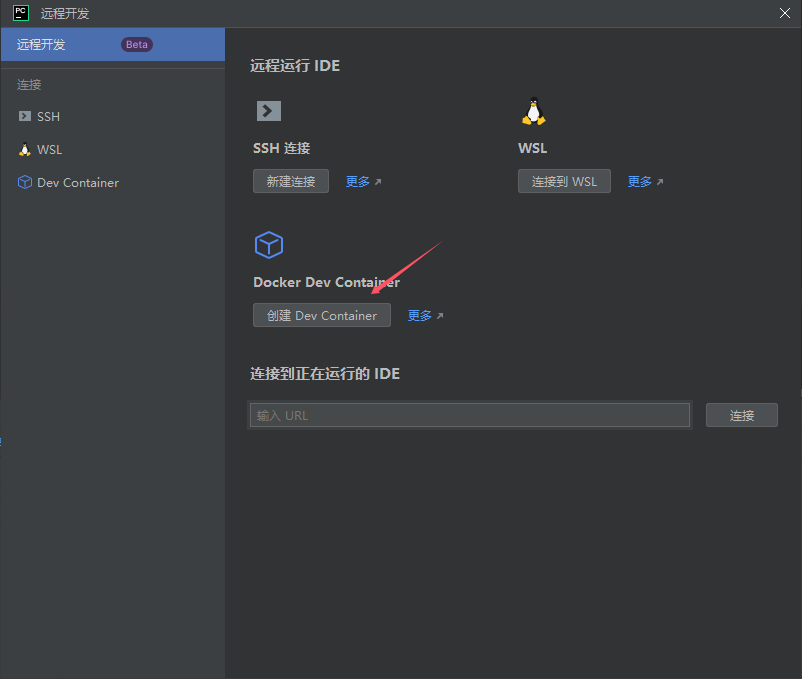Click the 新建连接 button

(291, 181)
